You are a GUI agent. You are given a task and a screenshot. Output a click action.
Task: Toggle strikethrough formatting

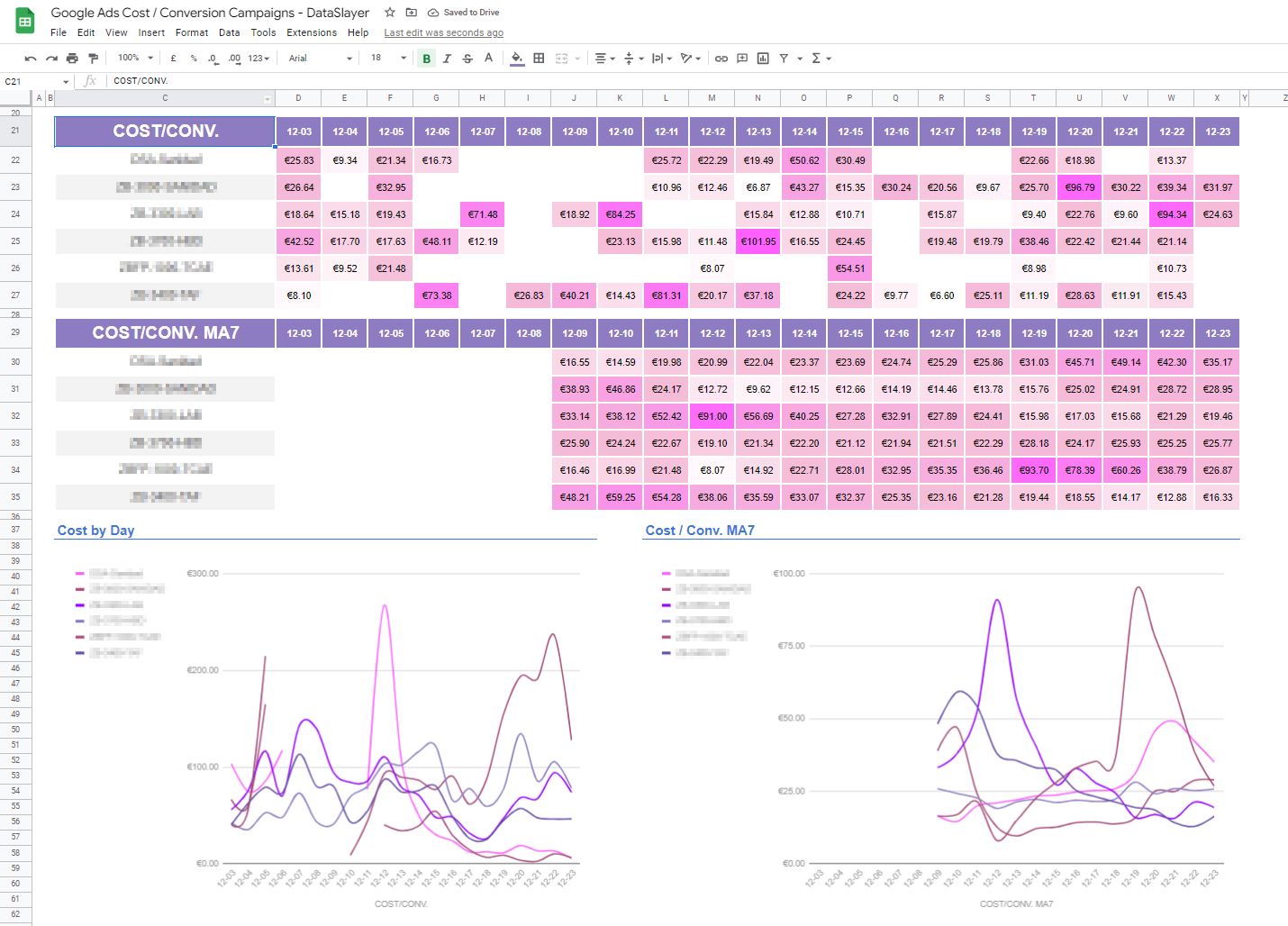pos(467,59)
